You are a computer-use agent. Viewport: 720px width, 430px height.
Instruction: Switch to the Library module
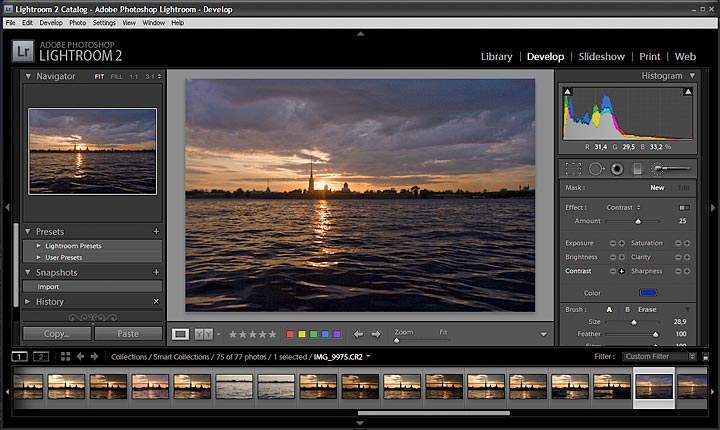tap(496, 57)
